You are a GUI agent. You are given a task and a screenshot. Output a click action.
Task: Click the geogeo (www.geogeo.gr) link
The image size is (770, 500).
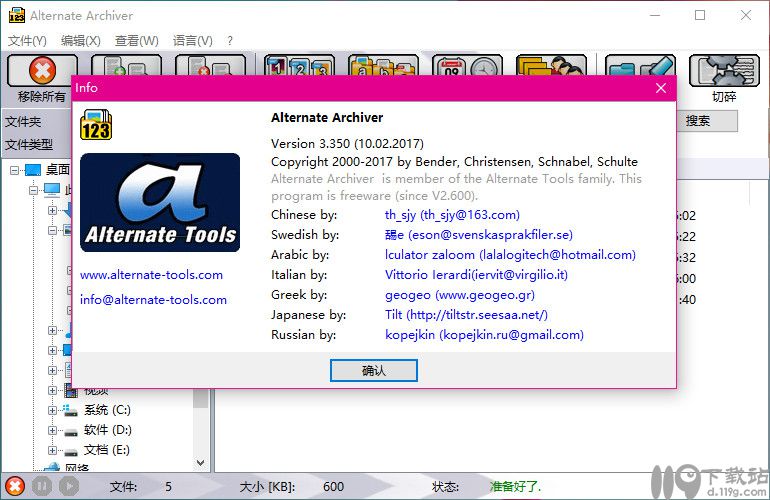[460, 295]
